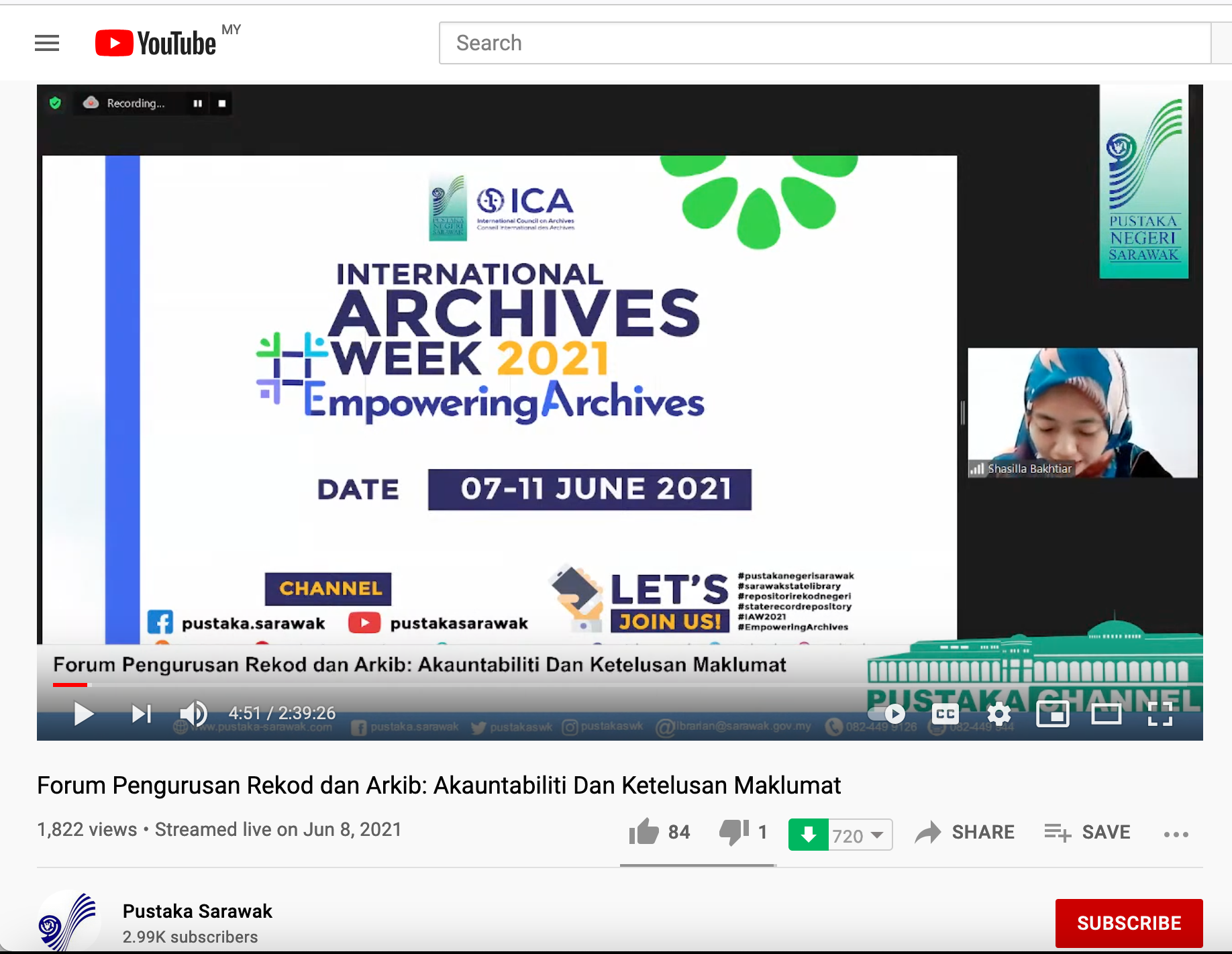
Task: Open Pustaka Sarawak channel name link
Action: (x=197, y=911)
